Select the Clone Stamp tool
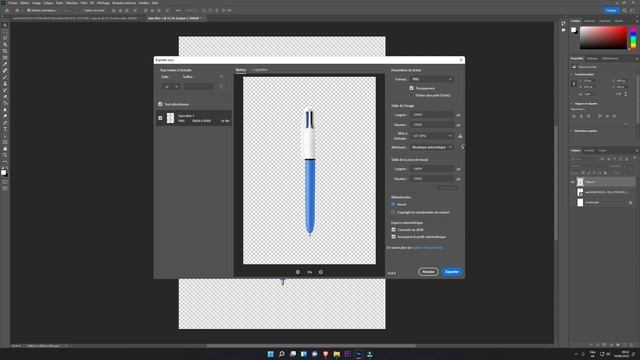Viewport: 640px width, 360px height. tap(5, 84)
